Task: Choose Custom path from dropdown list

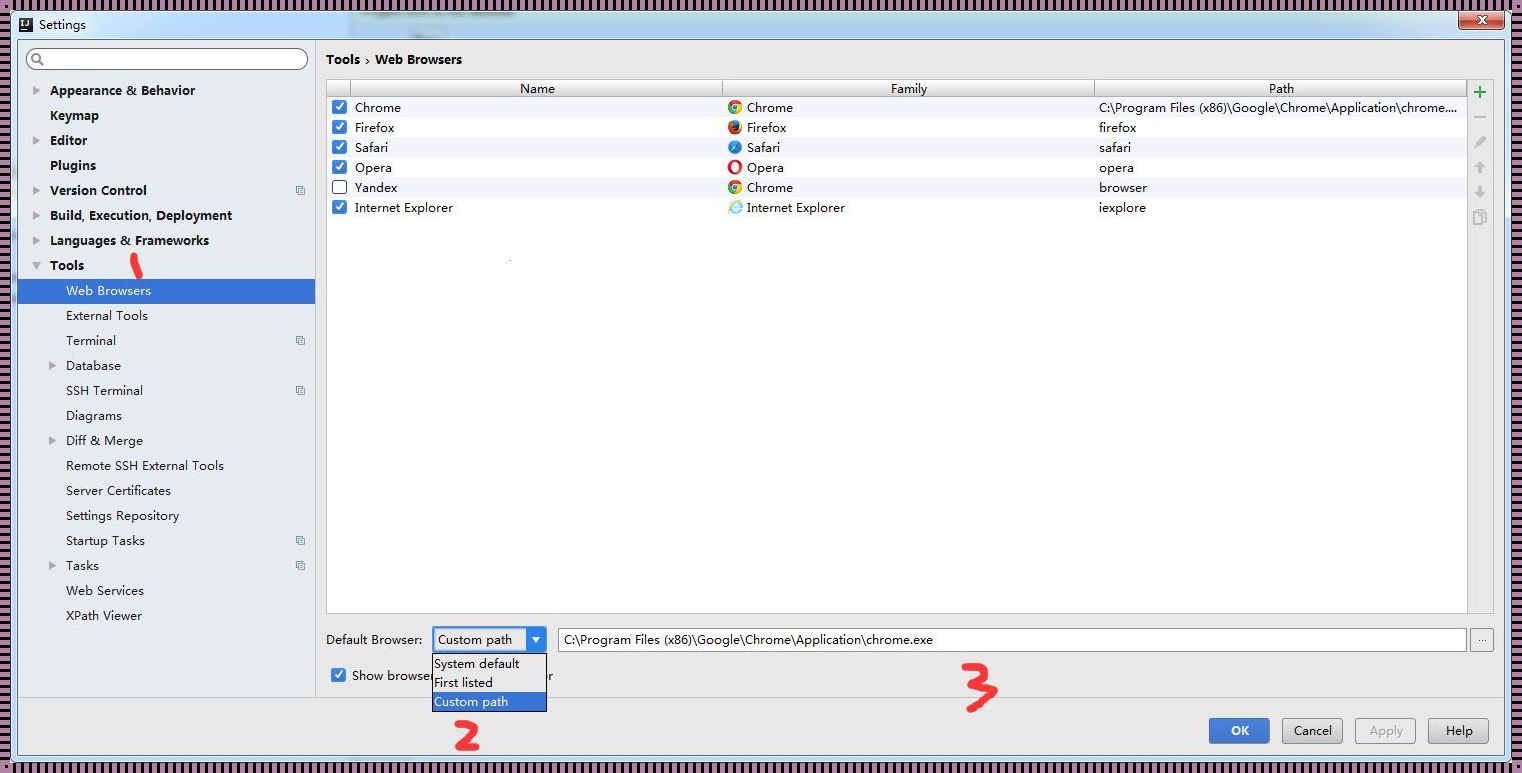Action: coord(489,701)
